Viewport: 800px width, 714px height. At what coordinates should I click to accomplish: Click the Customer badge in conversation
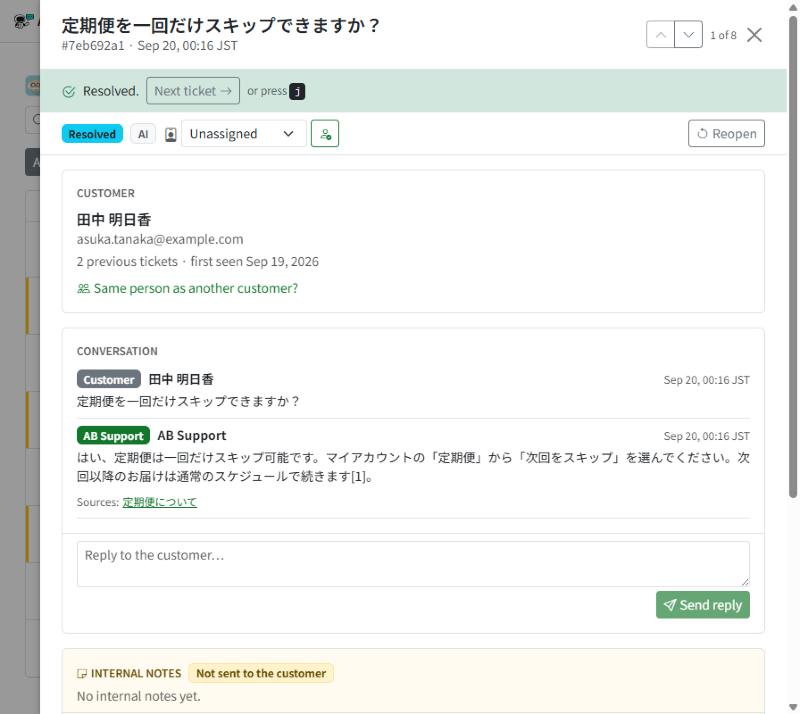tap(109, 379)
